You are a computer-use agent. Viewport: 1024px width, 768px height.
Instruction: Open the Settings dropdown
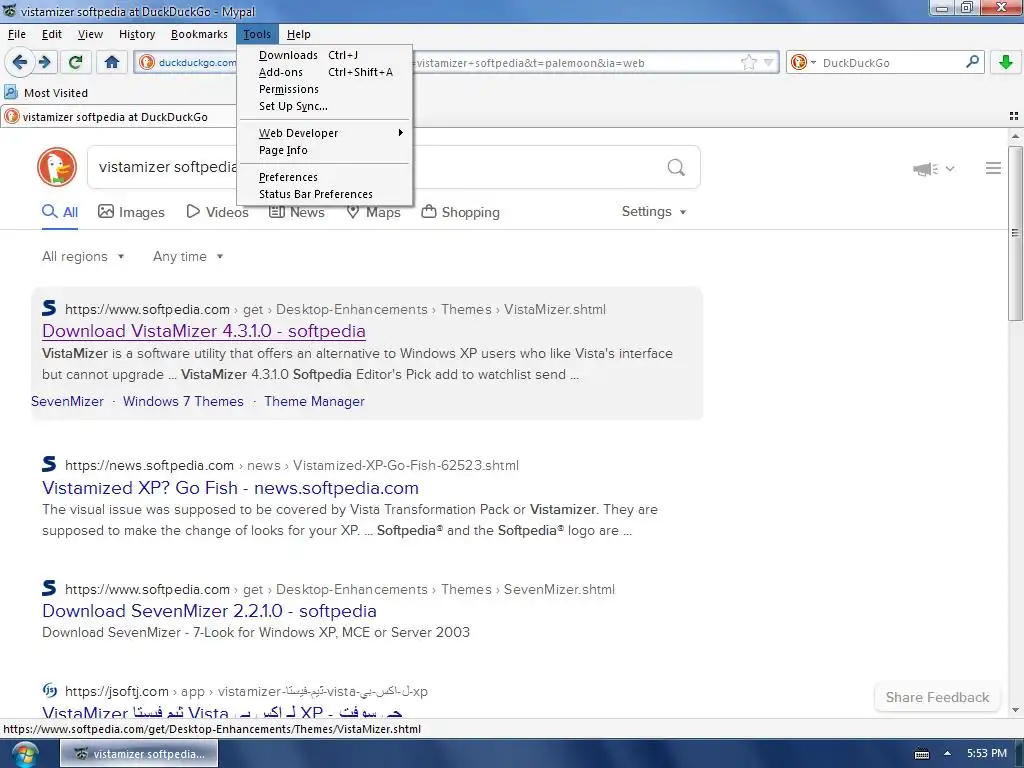click(x=654, y=212)
